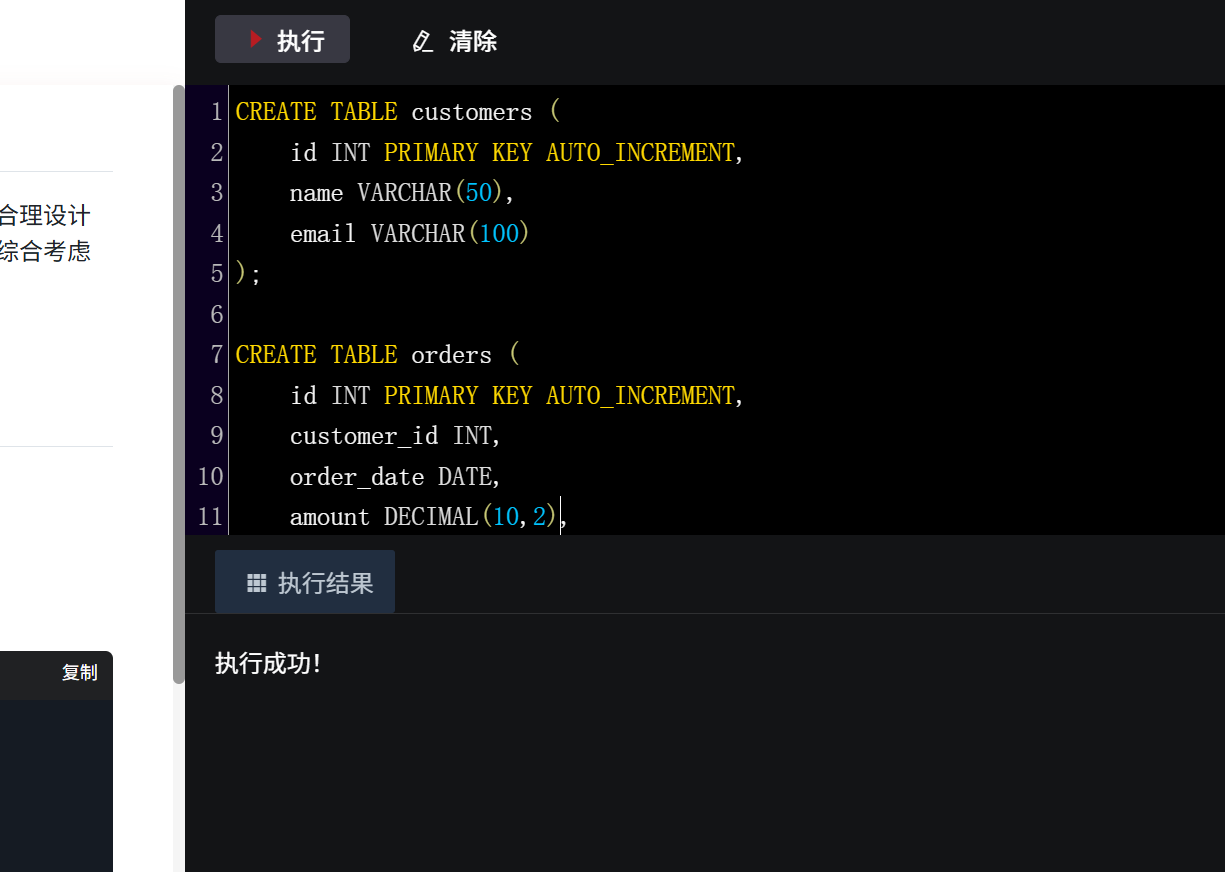This screenshot has width=1225, height=872.
Task: Click line 10 order_date DATE
Action: pos(395,477)
